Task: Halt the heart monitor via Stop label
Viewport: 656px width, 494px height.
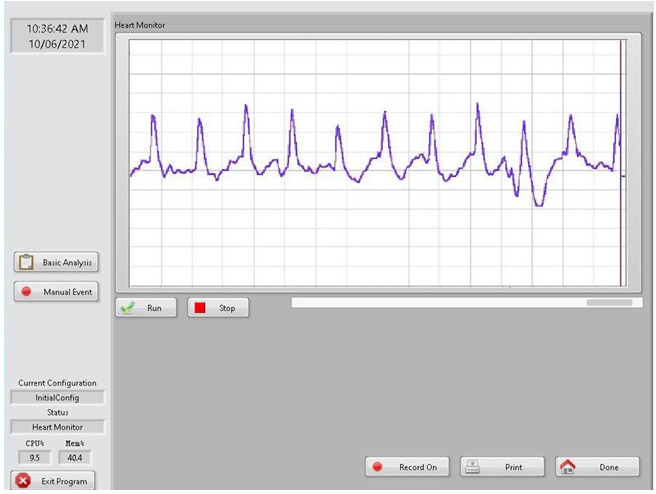Action: tap(227, 308)
